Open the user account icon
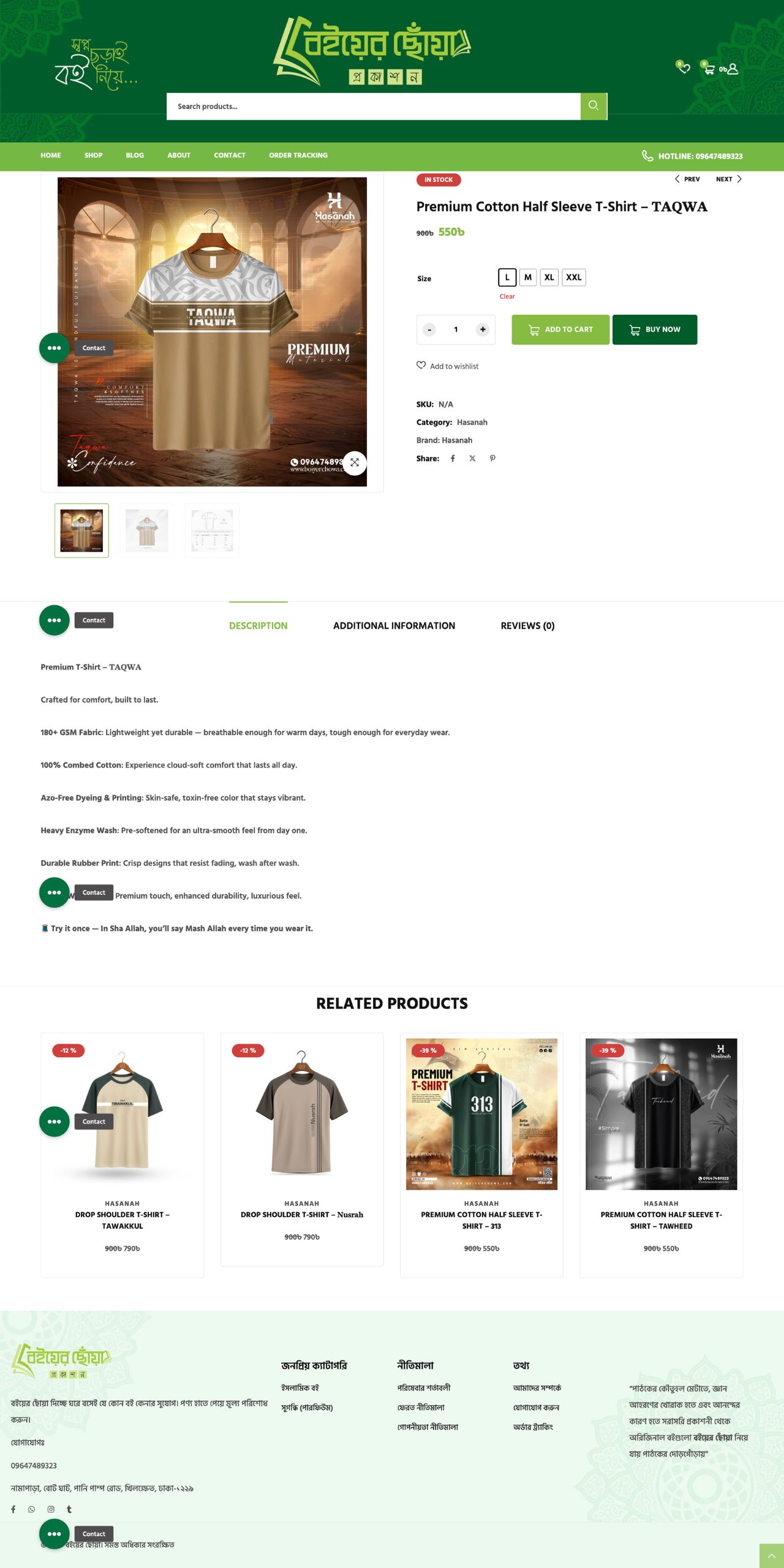Screen dimensions: 784x1568 coord(733,69)
